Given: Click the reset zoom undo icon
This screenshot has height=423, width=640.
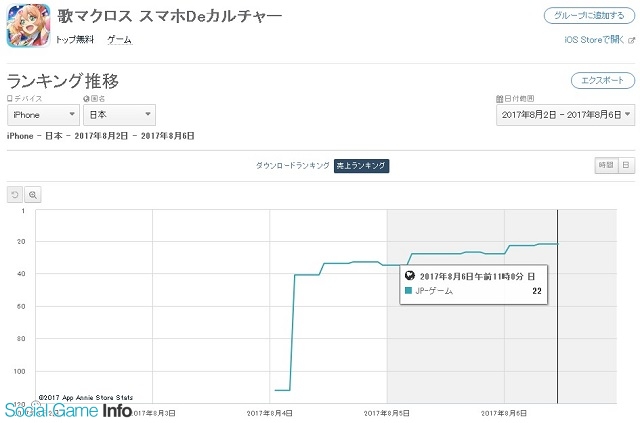Looking at the screenshot, I should coord(15,194).
